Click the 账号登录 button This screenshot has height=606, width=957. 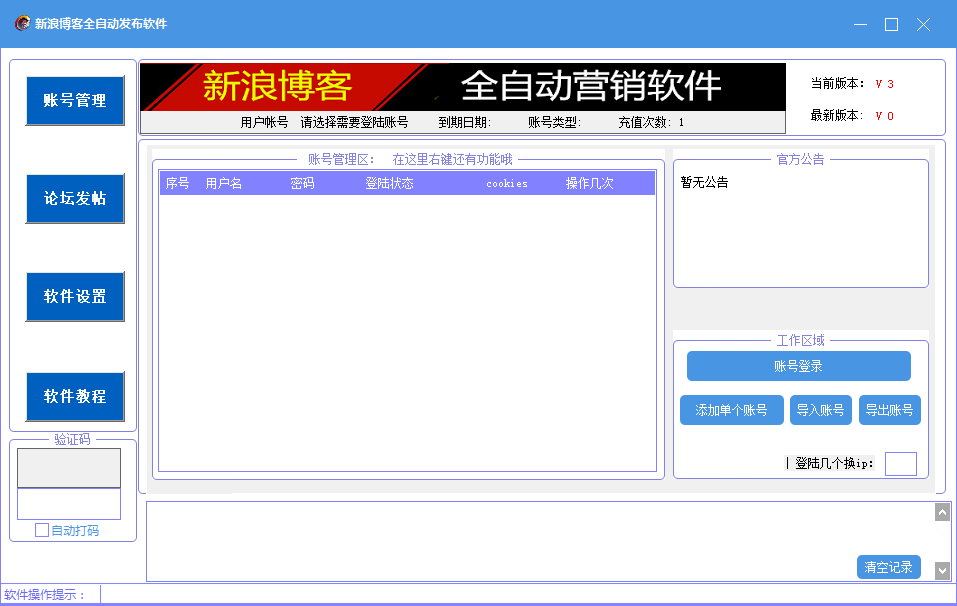(798, 366)
